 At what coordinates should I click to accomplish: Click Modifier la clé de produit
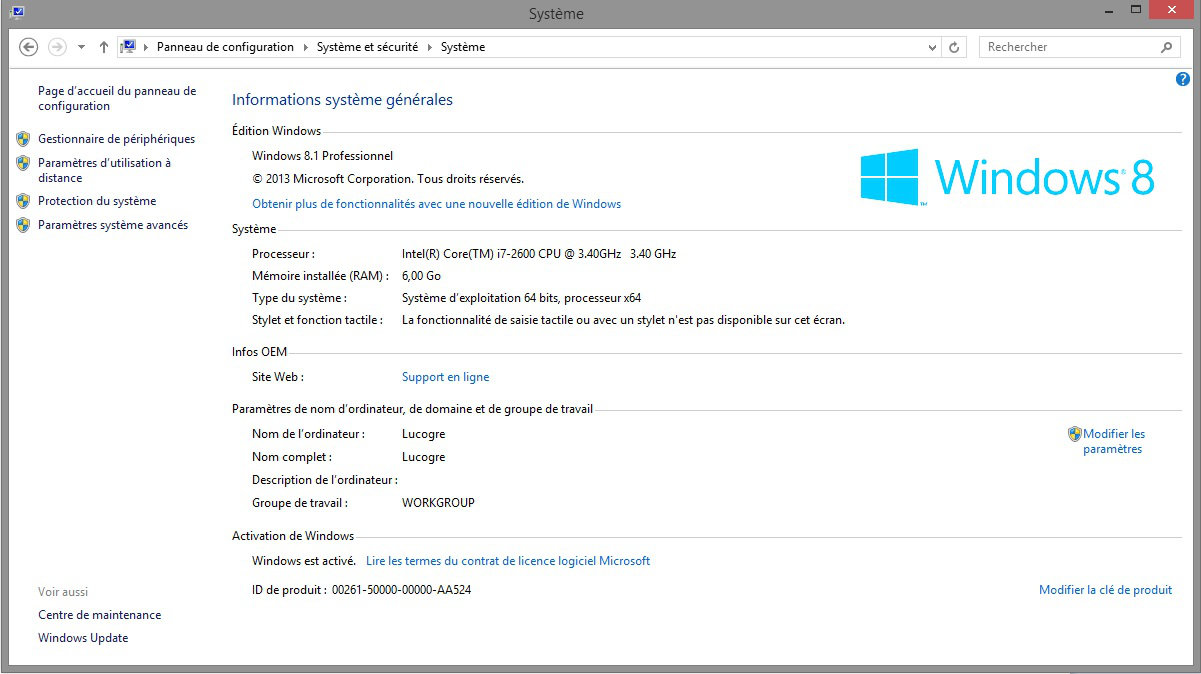[1105, 590]
